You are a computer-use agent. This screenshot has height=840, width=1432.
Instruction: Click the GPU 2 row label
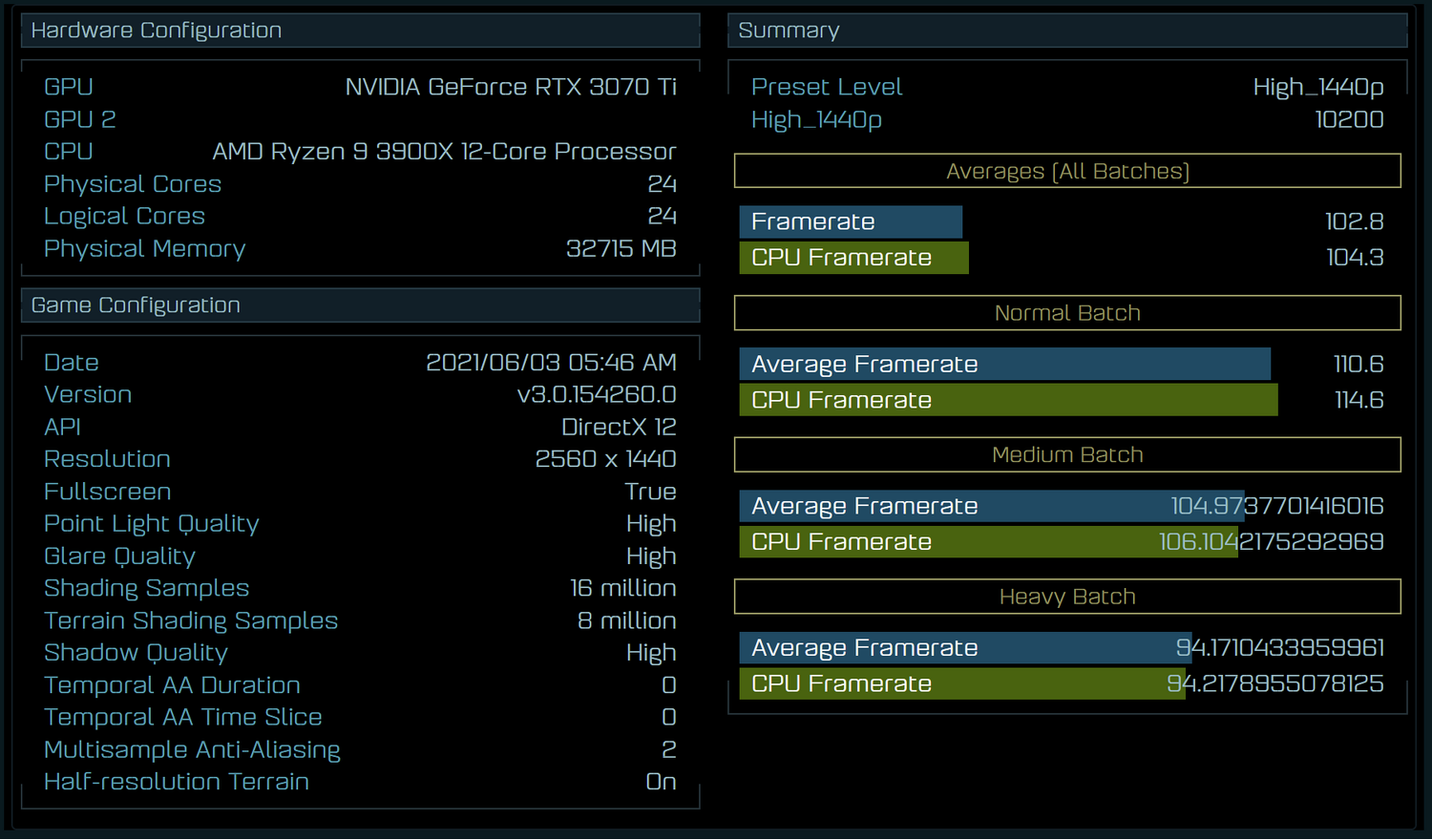pos(80,119)
